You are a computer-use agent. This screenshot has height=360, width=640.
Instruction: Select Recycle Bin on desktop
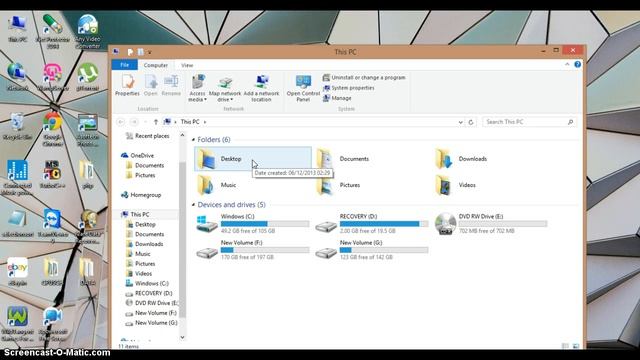(x=17, y=127)
